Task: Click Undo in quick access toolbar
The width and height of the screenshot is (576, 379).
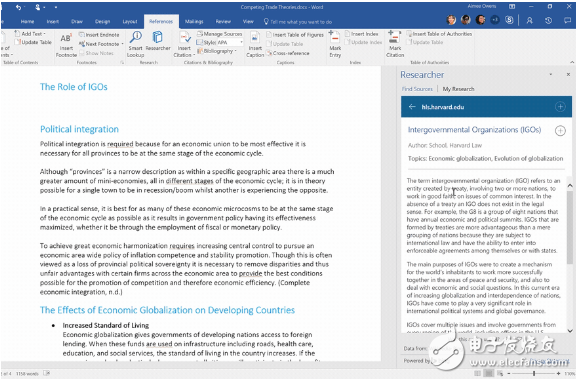Action: (x=18, y=7)
